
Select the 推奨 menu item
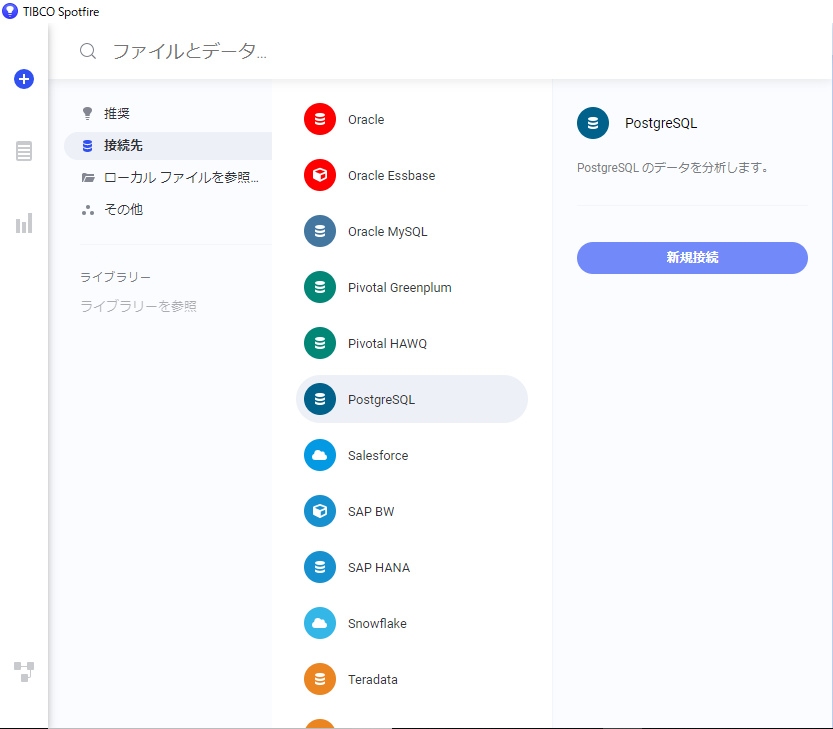[168, 114]
